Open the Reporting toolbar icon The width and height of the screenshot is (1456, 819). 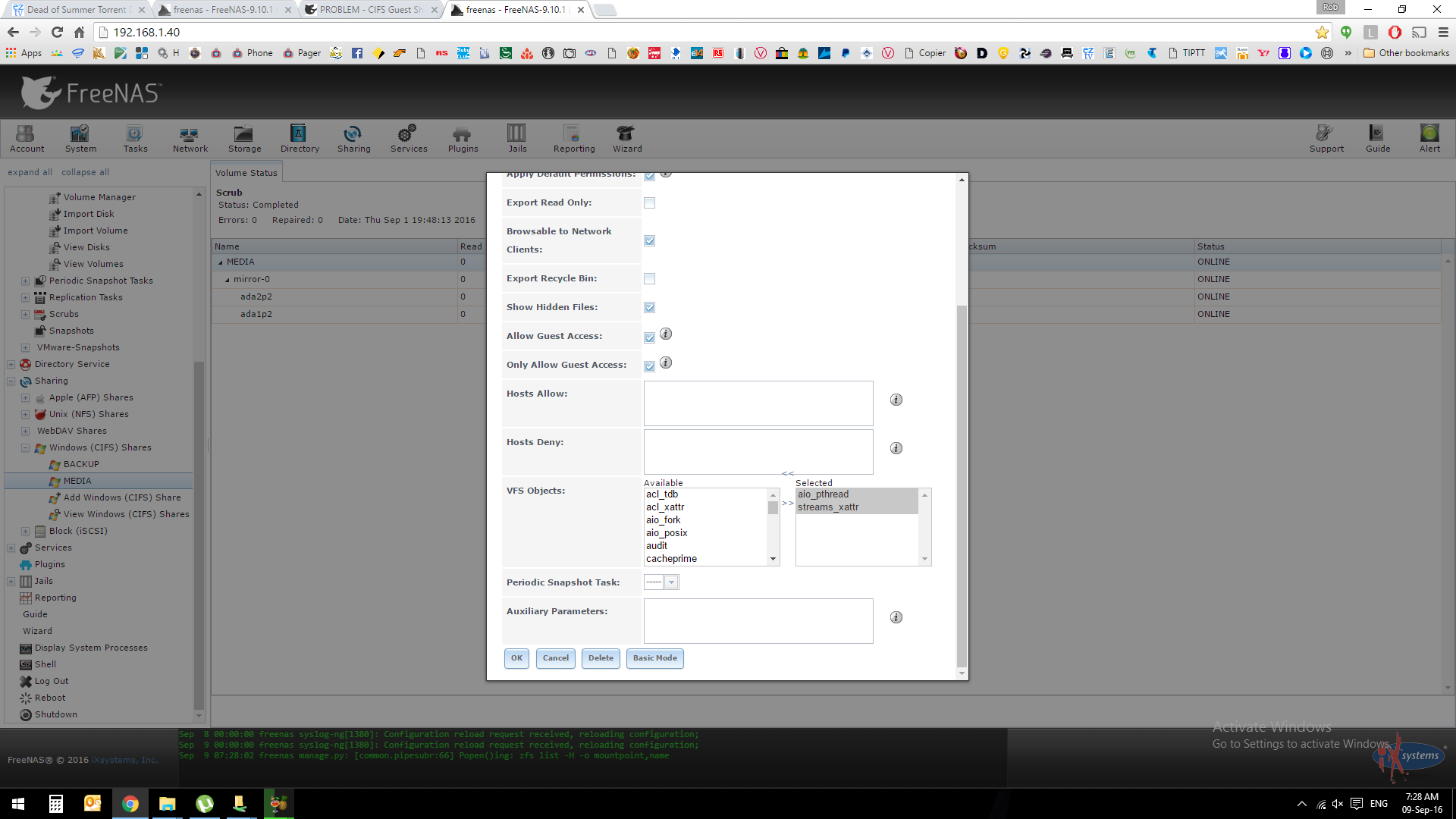(574, 139)
